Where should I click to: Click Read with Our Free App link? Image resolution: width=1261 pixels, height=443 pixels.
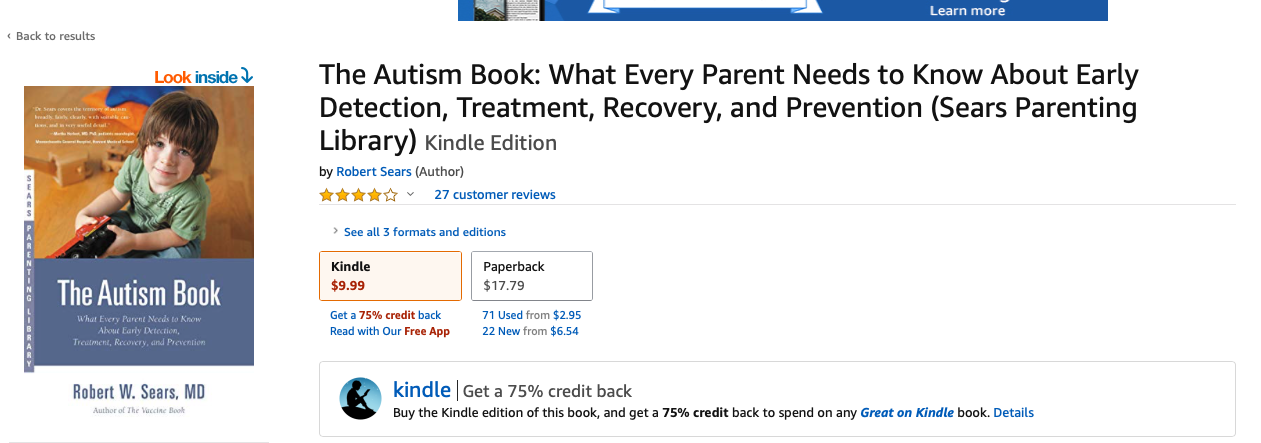[390, 331]
